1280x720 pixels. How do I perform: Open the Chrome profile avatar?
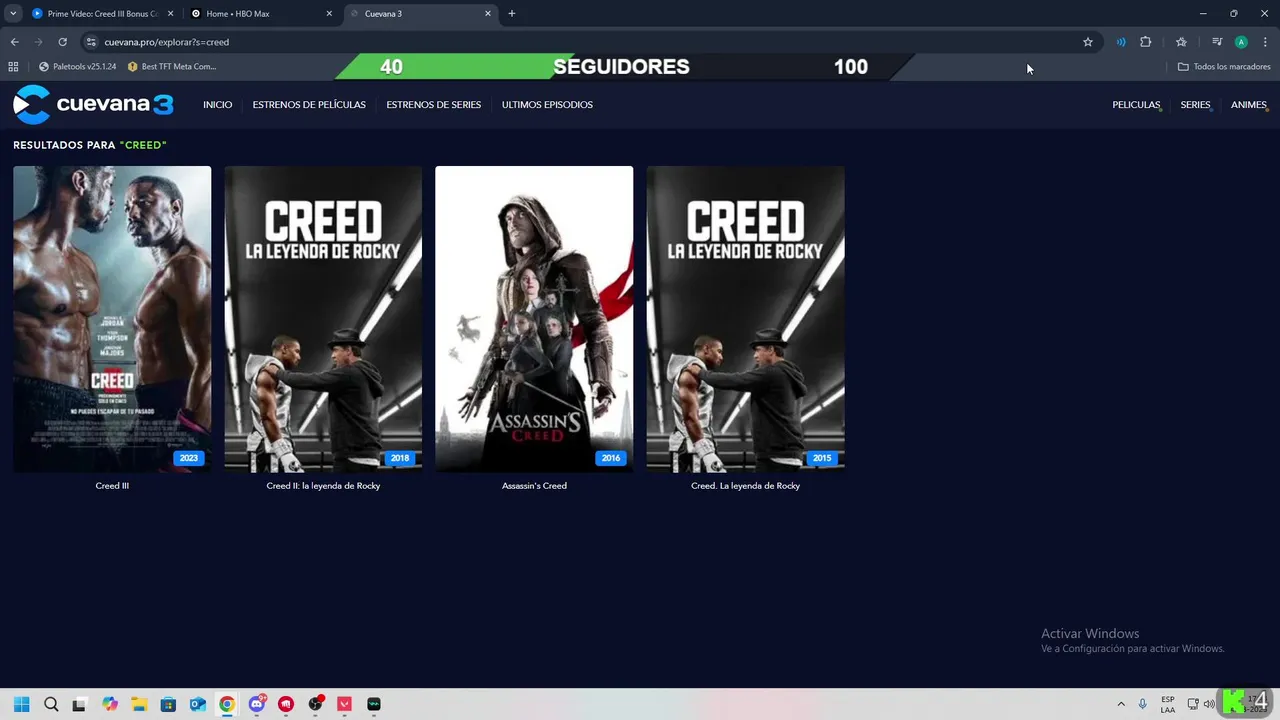coord(1241,42)
